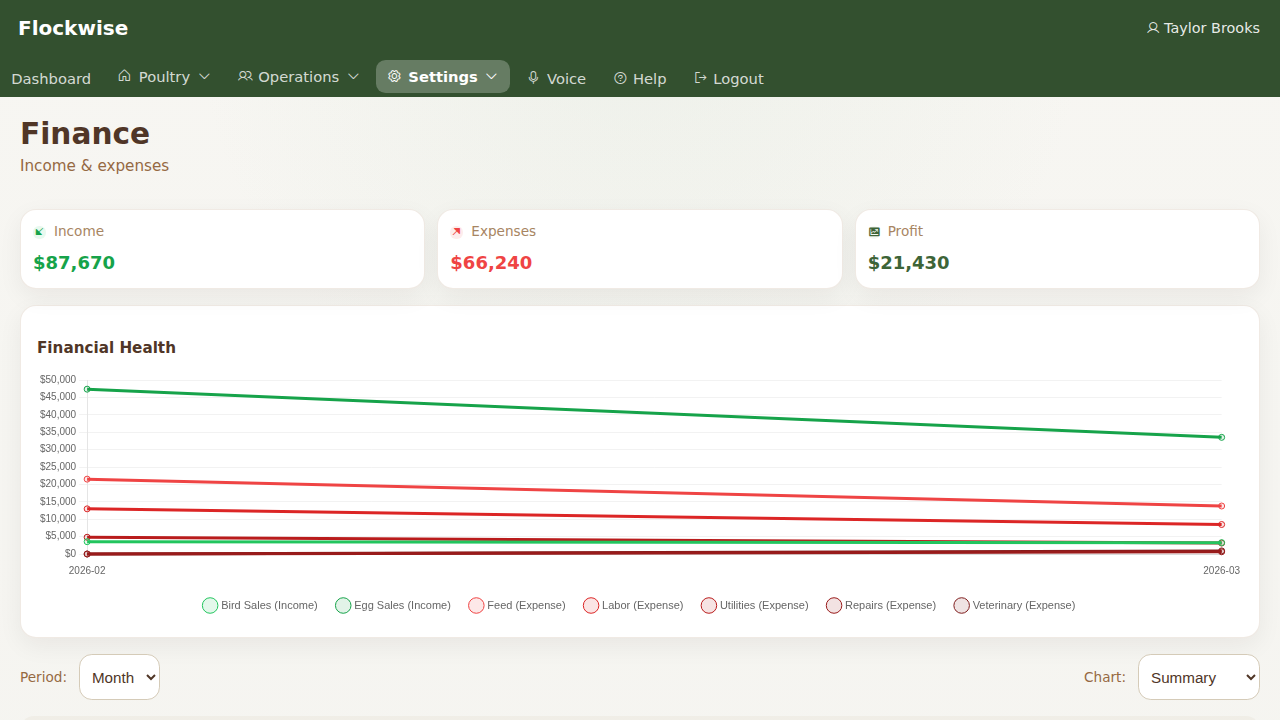Expand the Settings menu chevron
This screenshot has width=1280, height=720.
pos(491,76)
